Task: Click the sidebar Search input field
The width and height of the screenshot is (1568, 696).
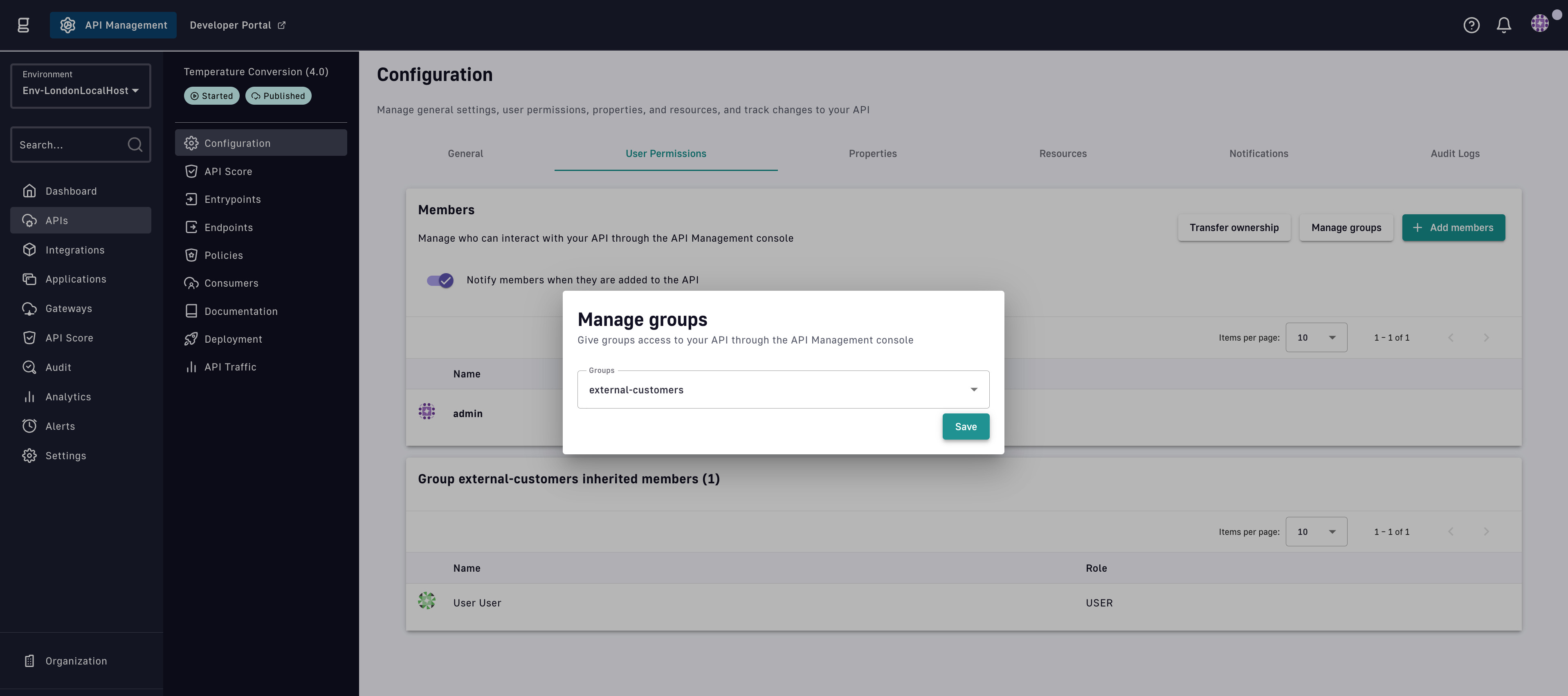Action: 67,145
